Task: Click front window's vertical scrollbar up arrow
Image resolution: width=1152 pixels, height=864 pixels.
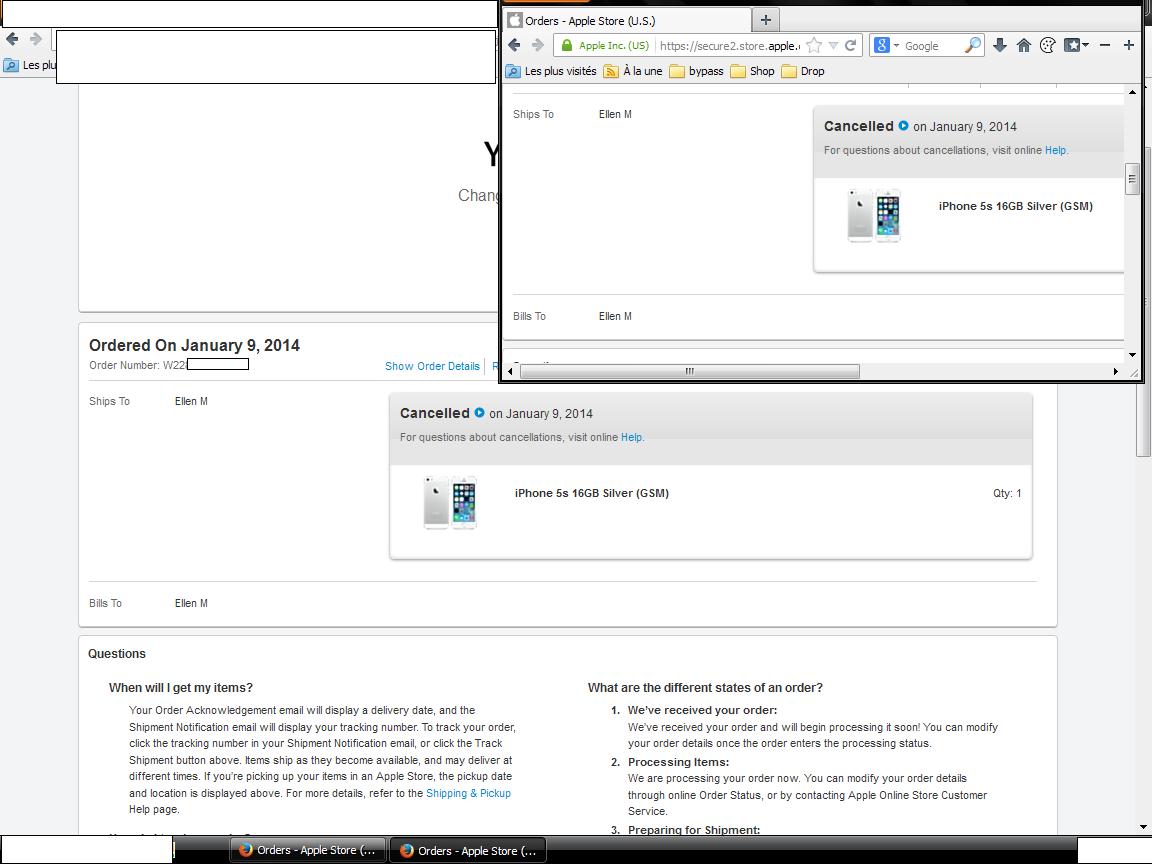Action: 1132,93
